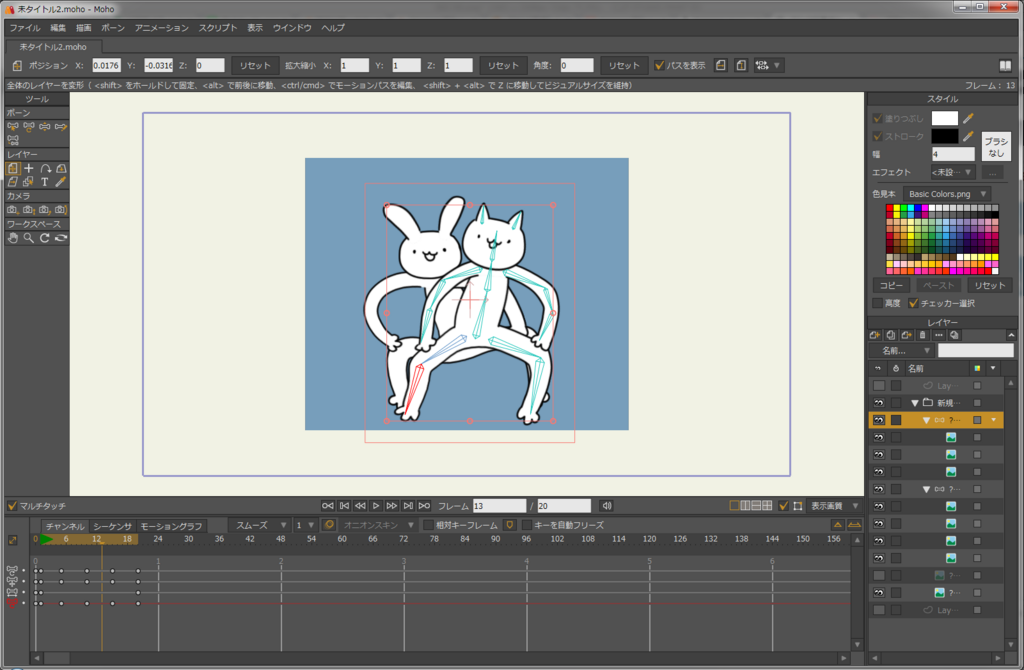Image resolution: width=1024 pixels, height=670 pixels.
Task: Enable the 相対キーフレーム checkbox
Action: pos(428,525)
